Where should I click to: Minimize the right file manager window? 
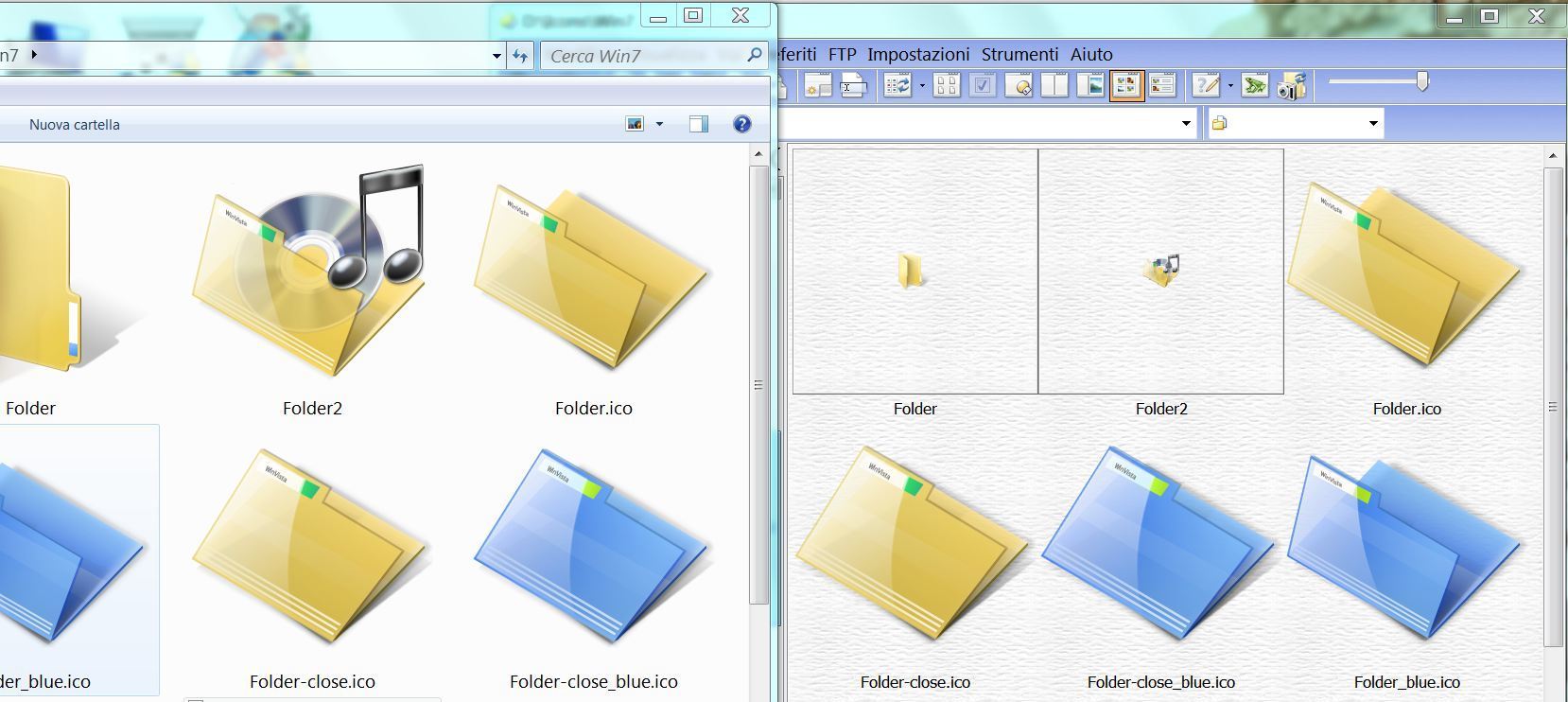click(x=1455, y=16)
